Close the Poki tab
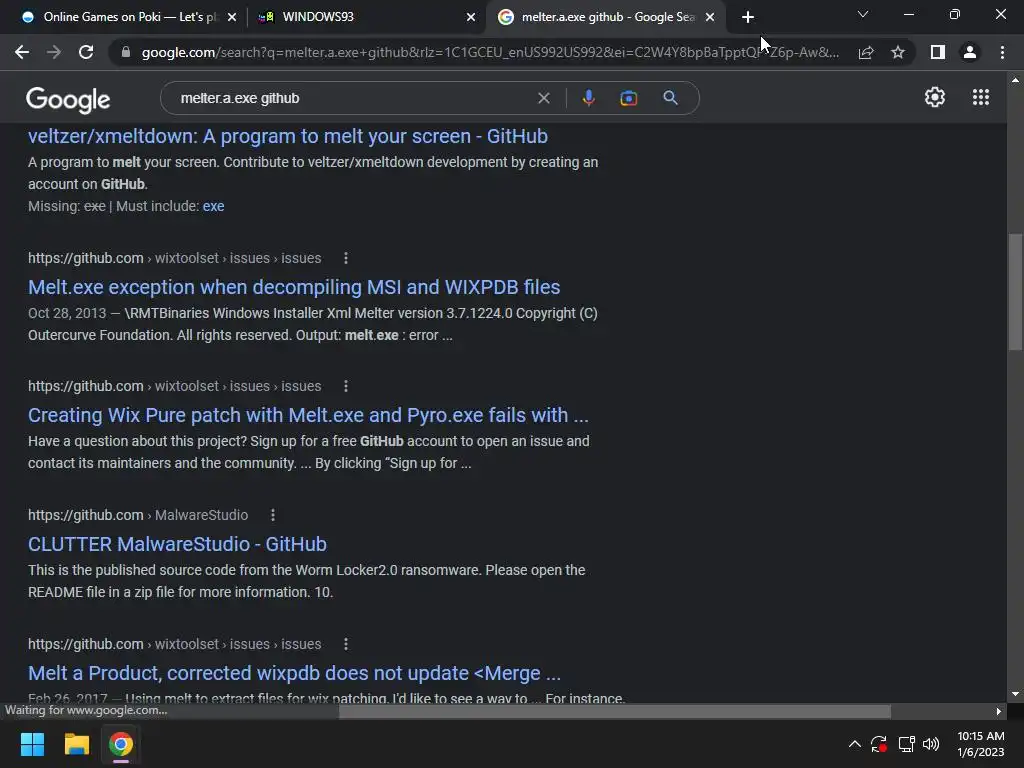The image size is (1024, 768). [232, 17]
